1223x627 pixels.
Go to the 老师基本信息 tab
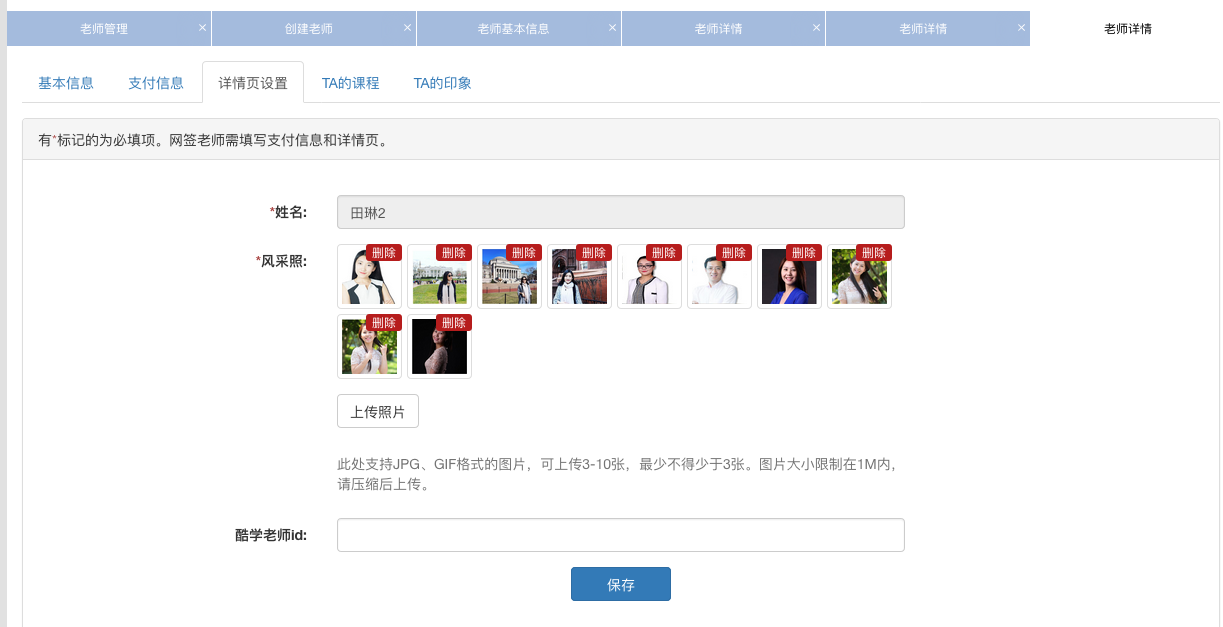pos(514,29)
